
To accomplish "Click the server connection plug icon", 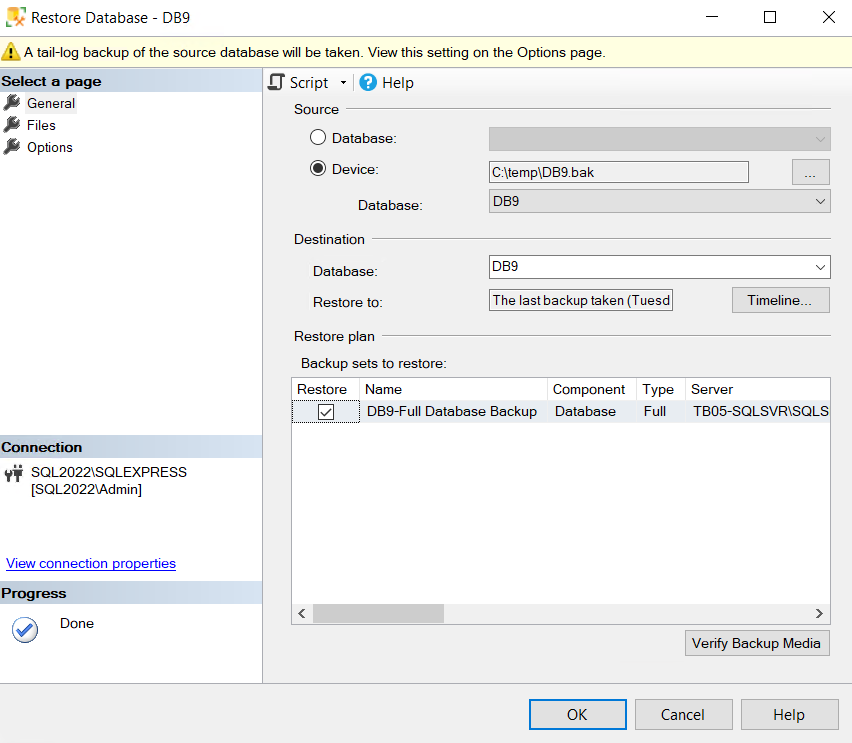I will tap(14, 473).
